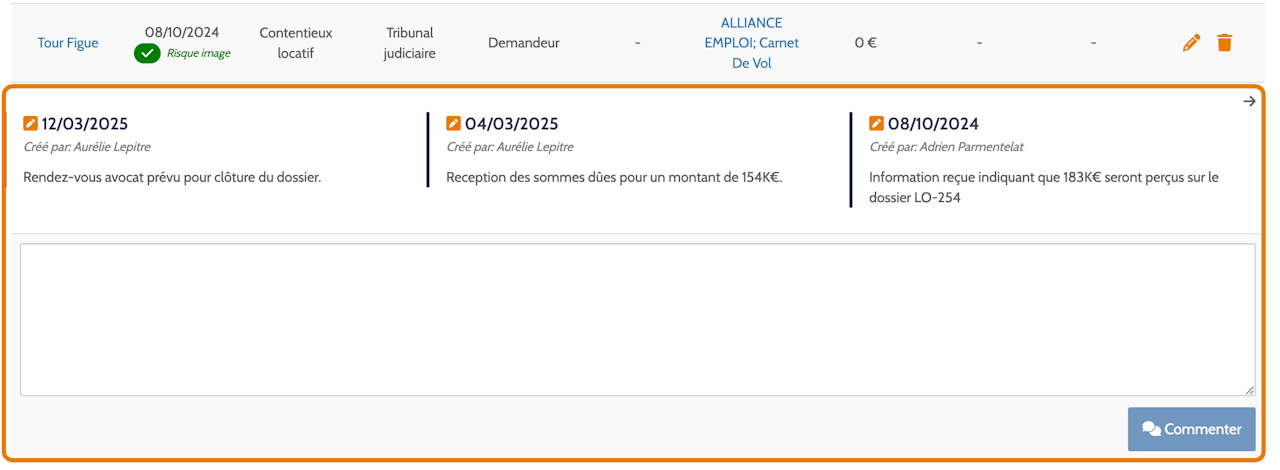
Task: Open the Tour Figue link
Action: (x=68, y=43)
